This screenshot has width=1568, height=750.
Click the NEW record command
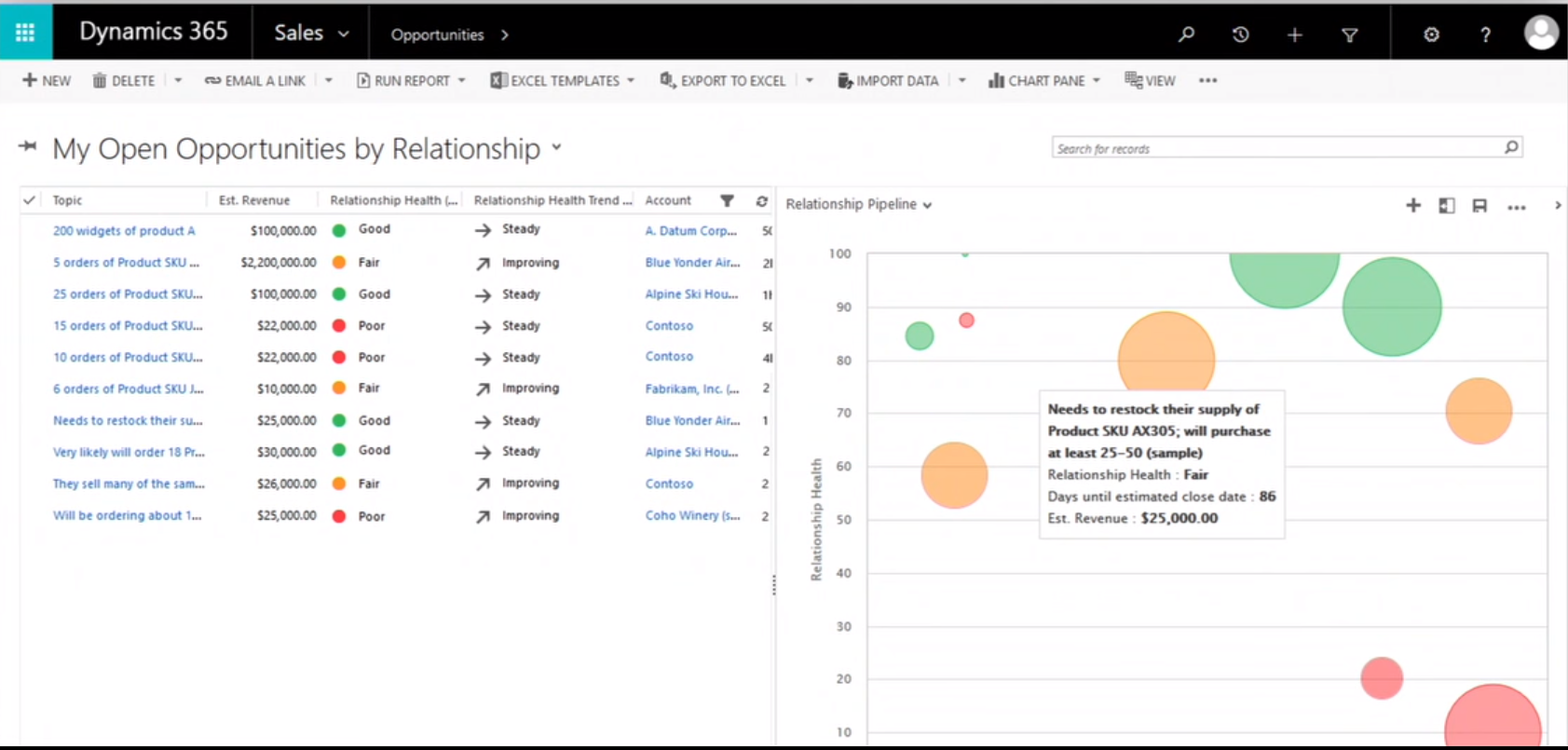coord(47,80)
